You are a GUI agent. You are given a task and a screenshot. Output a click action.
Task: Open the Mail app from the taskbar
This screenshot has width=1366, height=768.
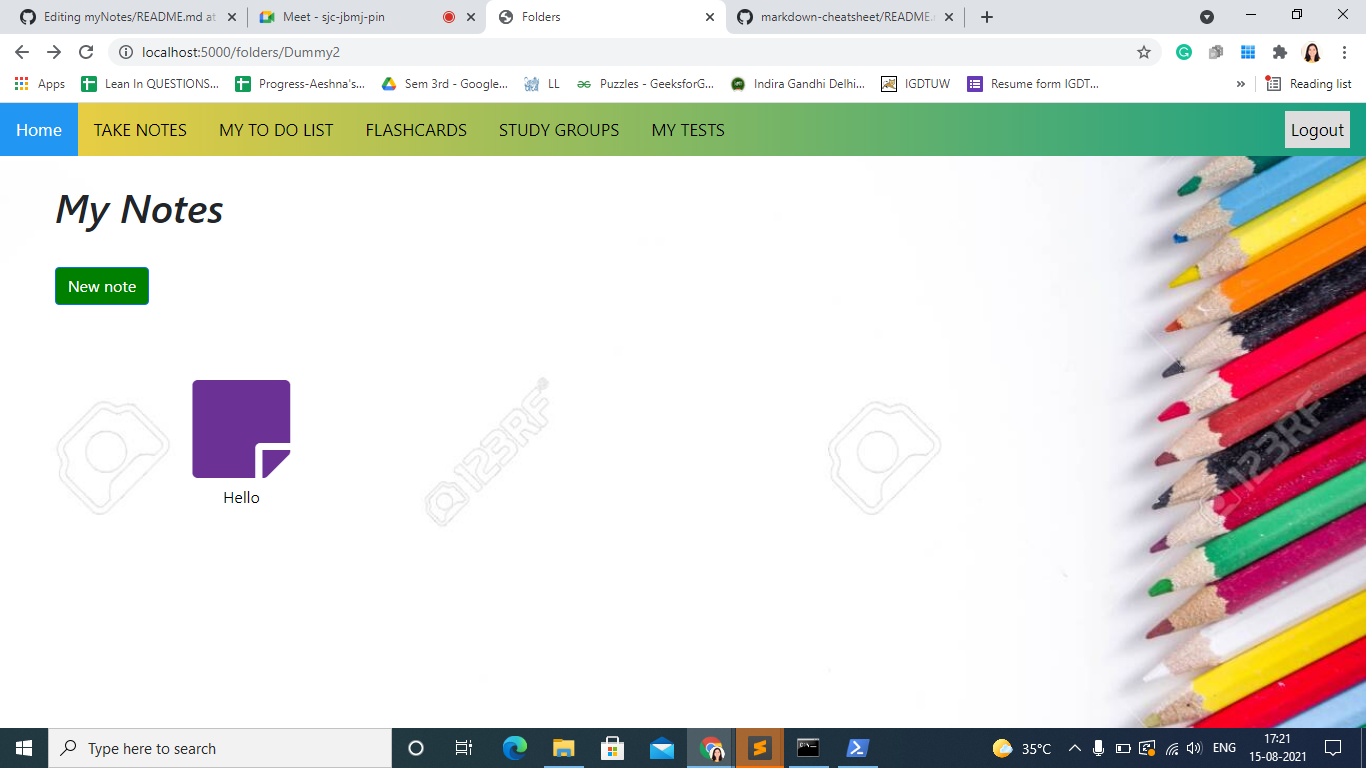(661, 748)
